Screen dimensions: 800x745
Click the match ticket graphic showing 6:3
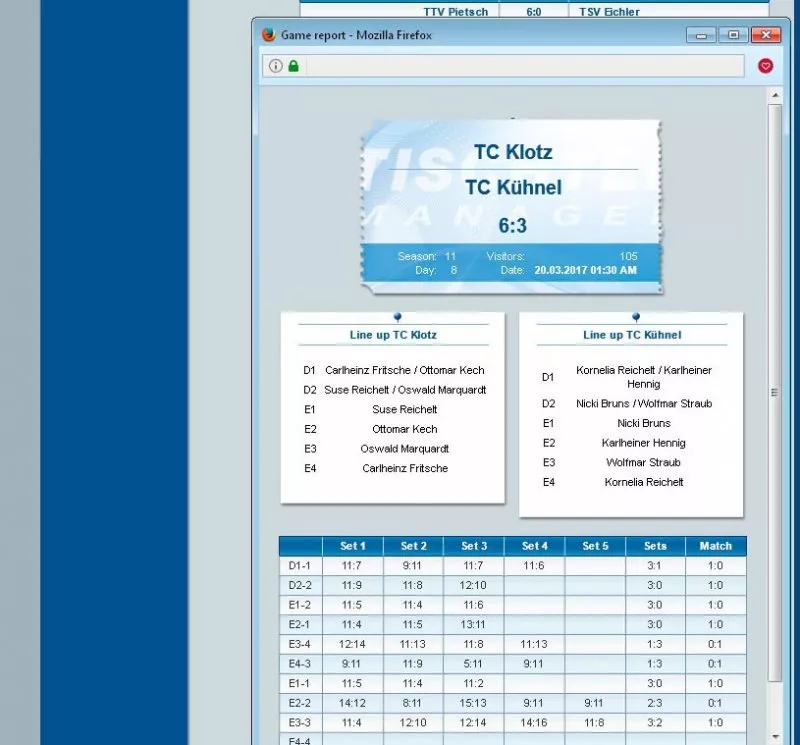click(512, 205)
